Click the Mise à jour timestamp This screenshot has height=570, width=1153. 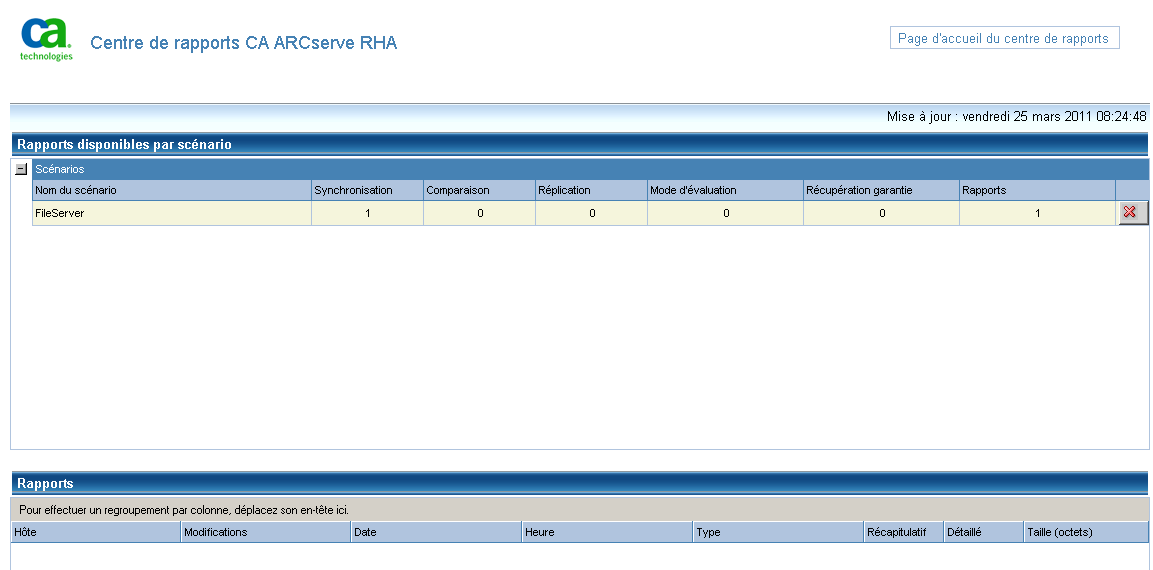[1016, 116]
